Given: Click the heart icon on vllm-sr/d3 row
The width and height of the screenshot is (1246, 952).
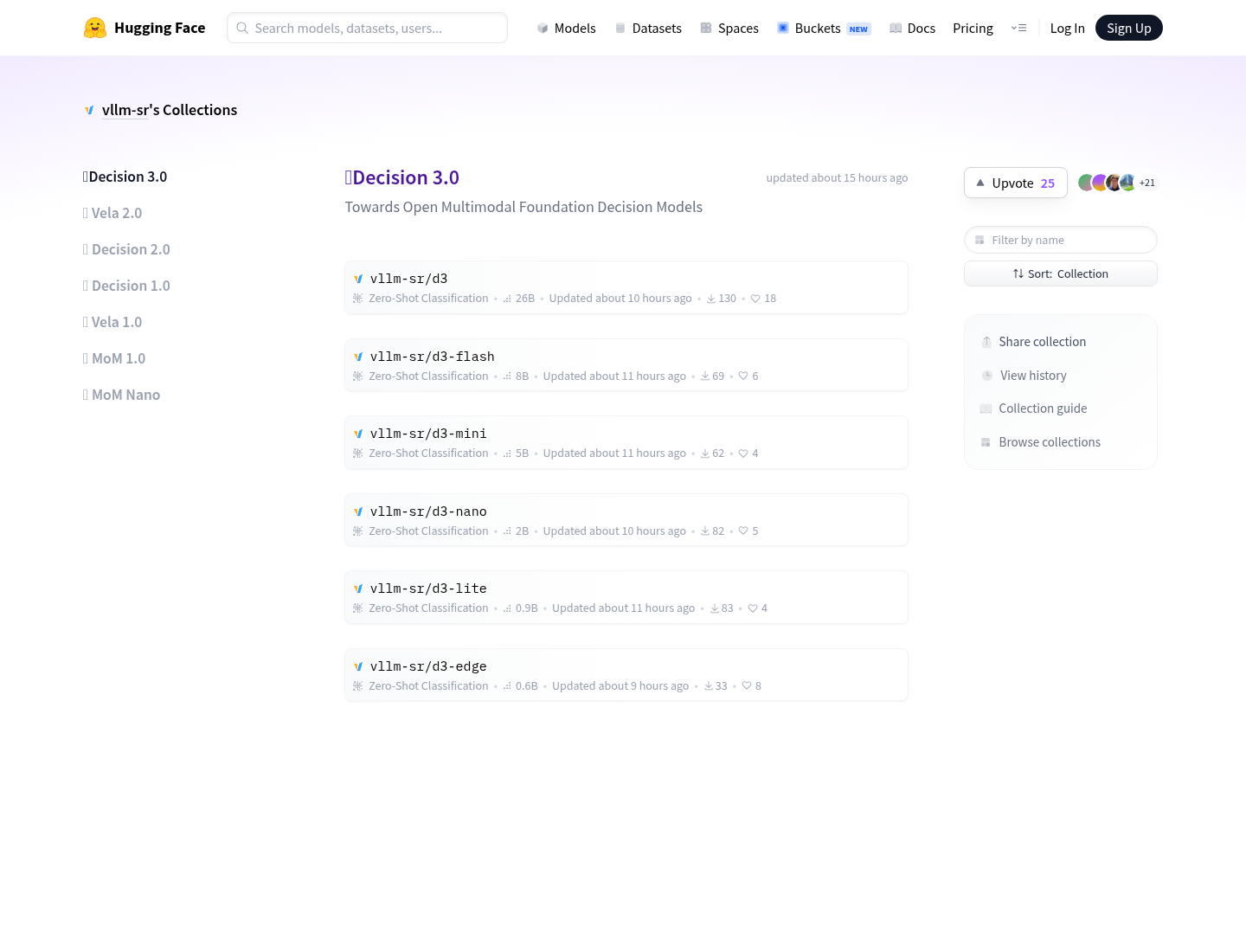Looking at the screenshot, I should tap(755, 299).
